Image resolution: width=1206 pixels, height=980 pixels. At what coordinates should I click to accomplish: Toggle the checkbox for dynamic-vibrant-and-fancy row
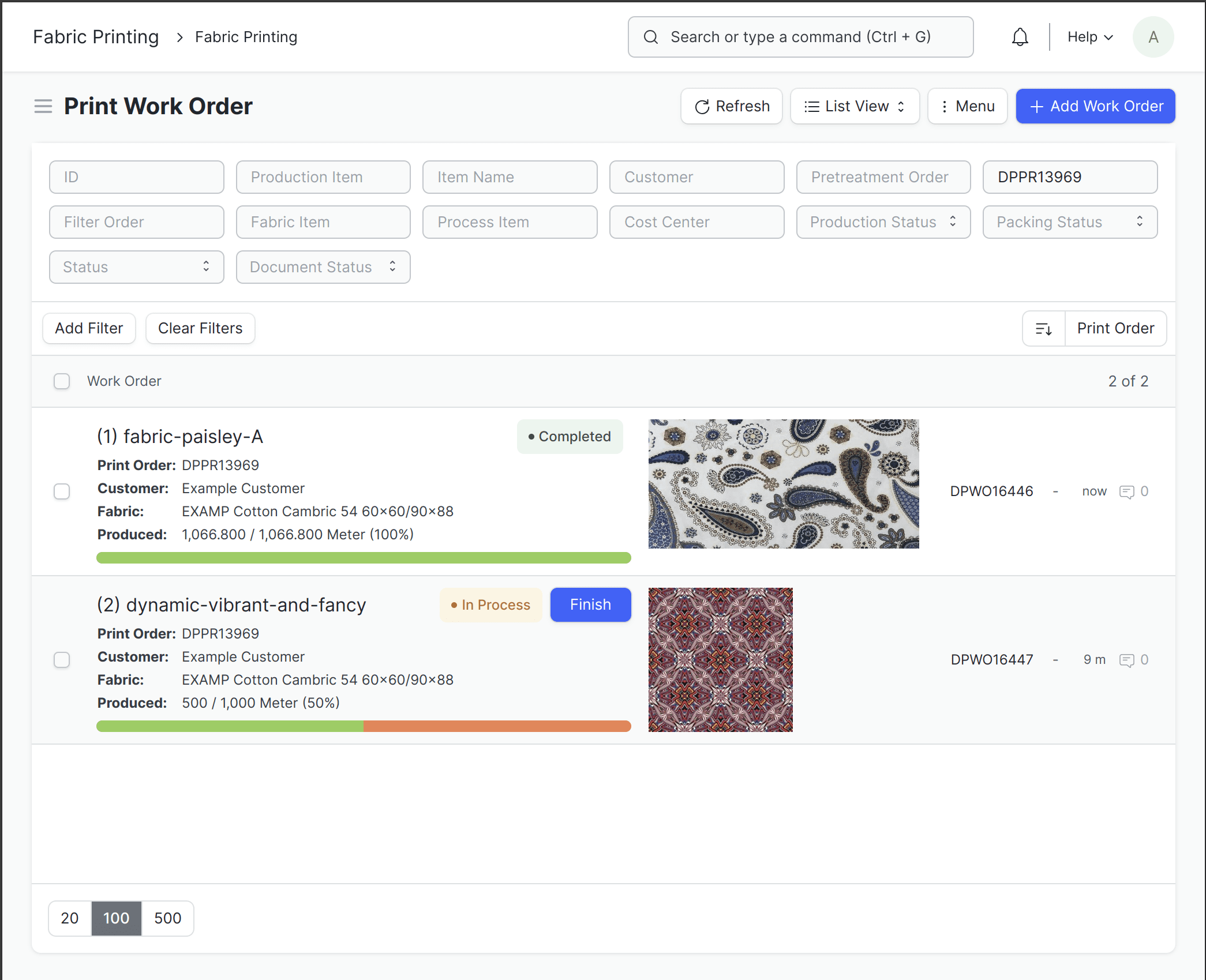pos(62,659)
